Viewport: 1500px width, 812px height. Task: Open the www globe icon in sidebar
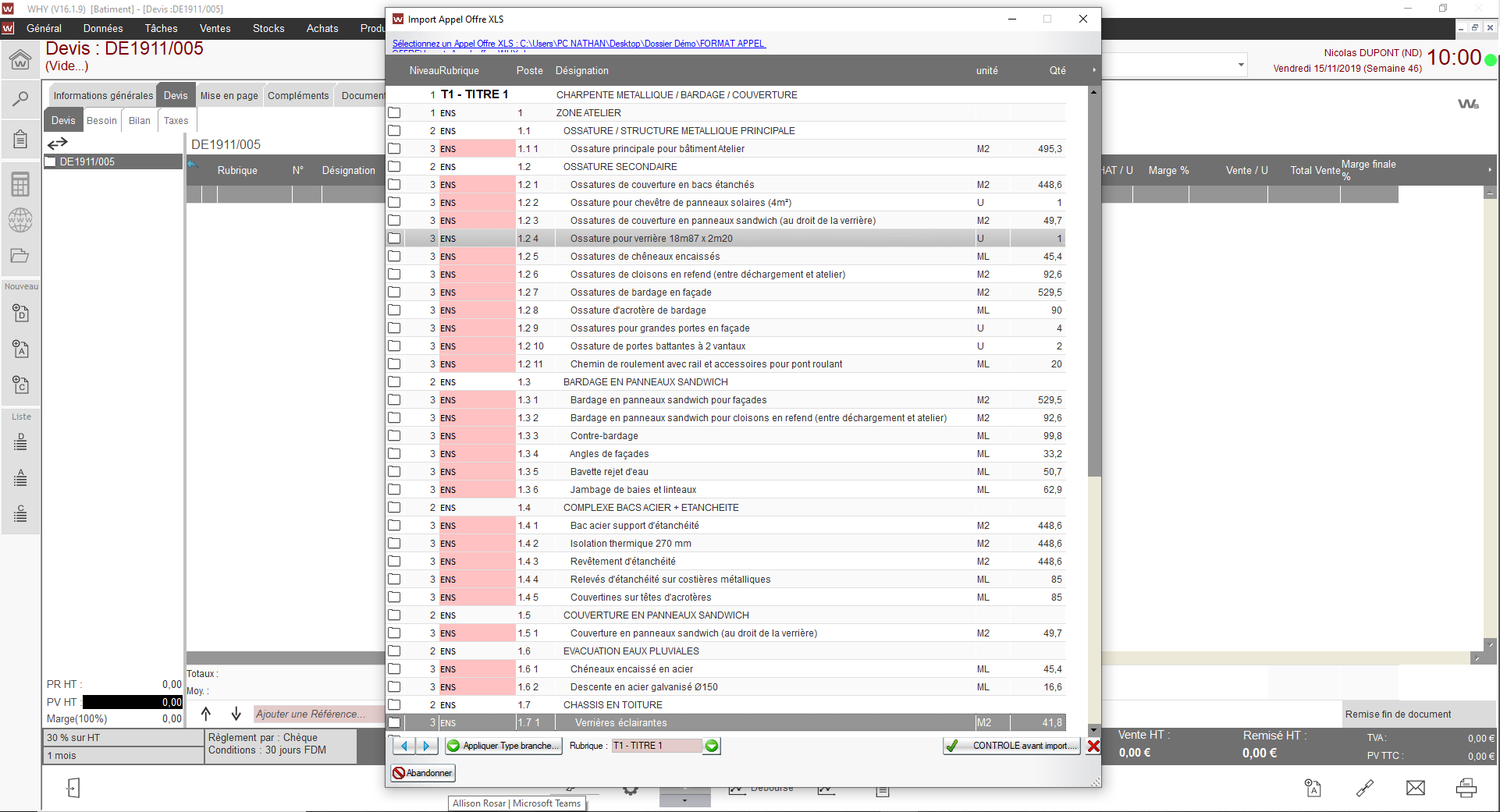coord(20,221)
